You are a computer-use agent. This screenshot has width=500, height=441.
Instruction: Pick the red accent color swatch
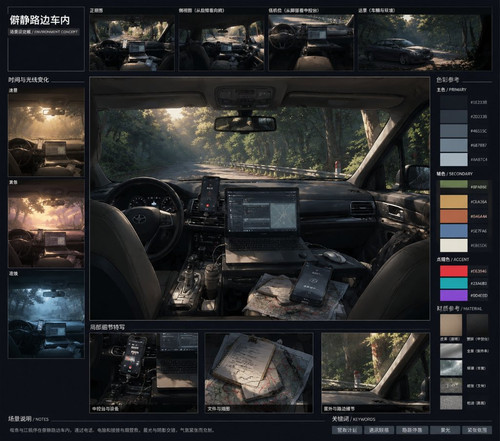[454, 271]
